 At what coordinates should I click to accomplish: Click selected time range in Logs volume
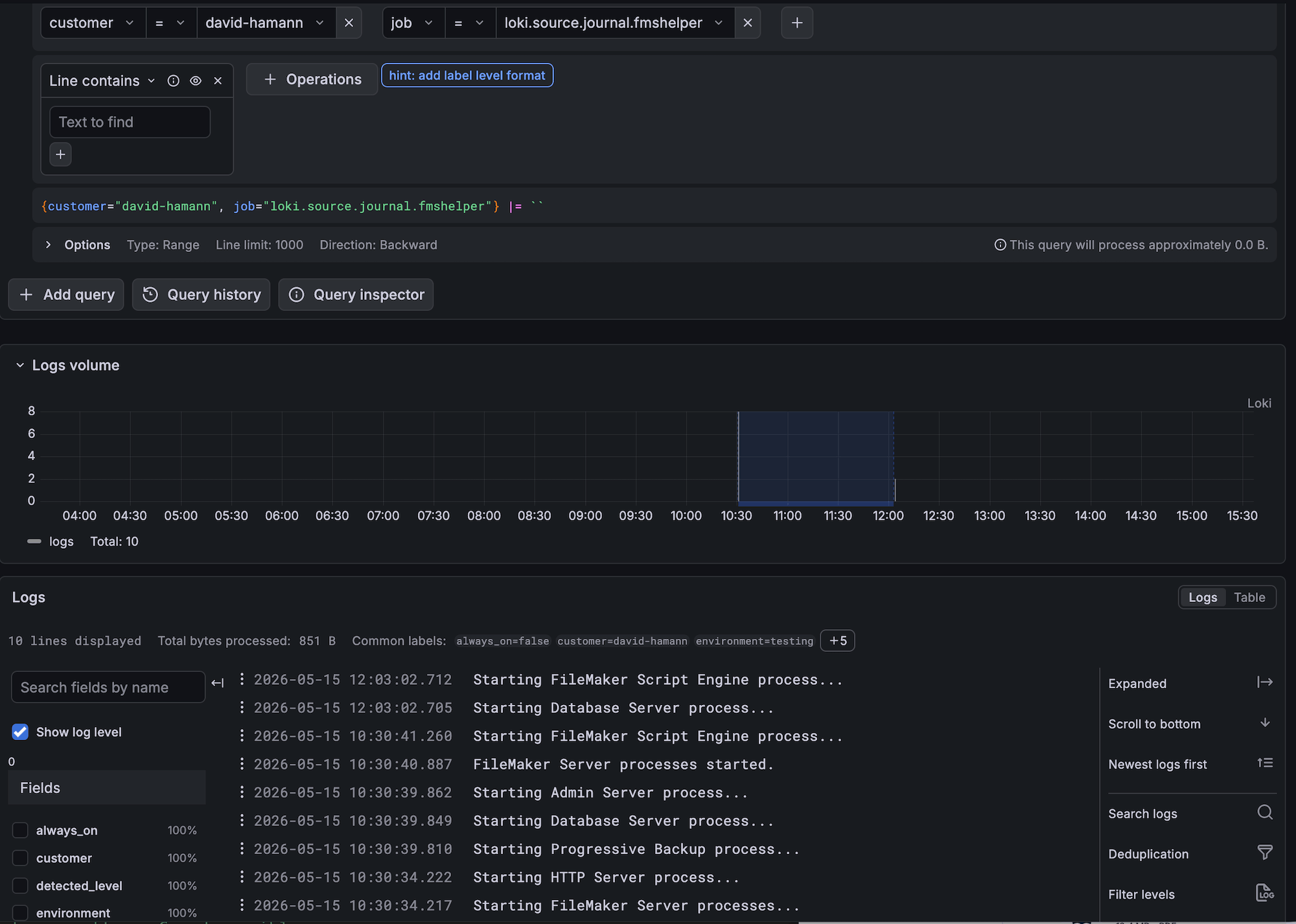[x=816, y=457]
